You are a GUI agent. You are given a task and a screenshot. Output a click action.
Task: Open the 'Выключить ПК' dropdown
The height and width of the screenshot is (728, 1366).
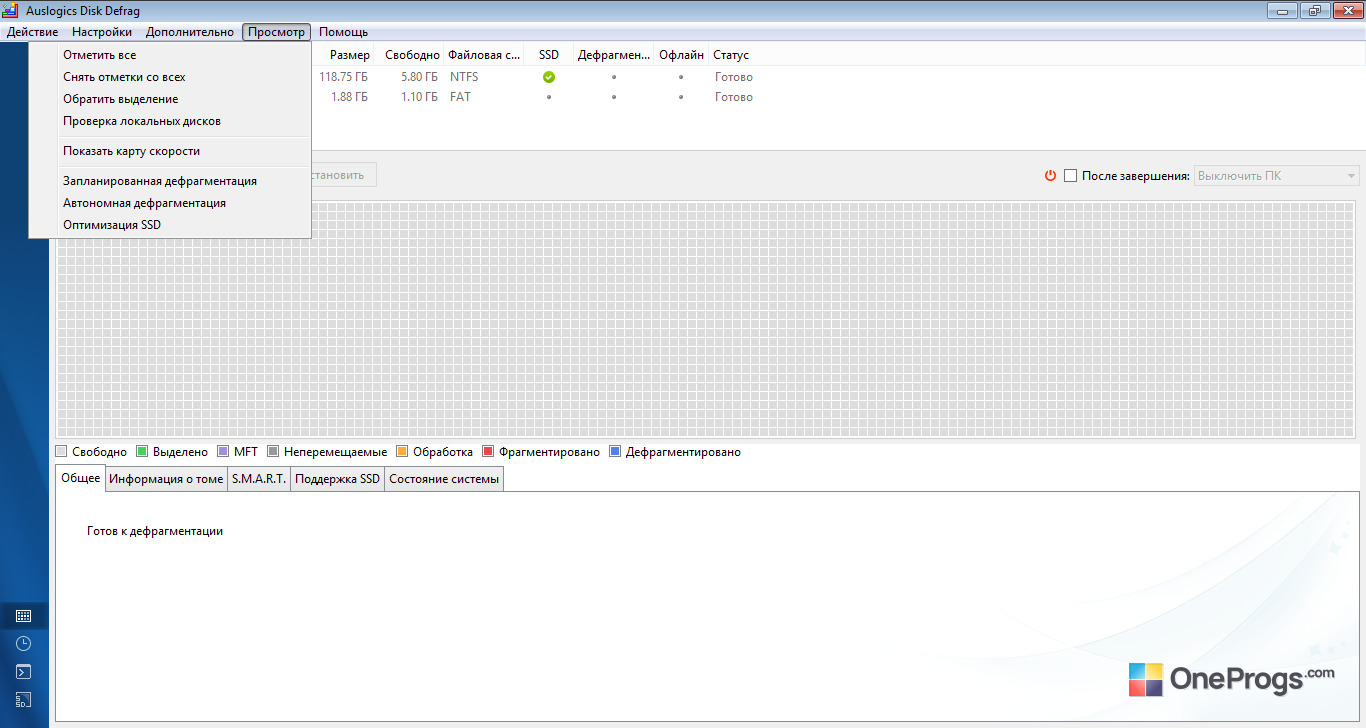coord(1277,176)
